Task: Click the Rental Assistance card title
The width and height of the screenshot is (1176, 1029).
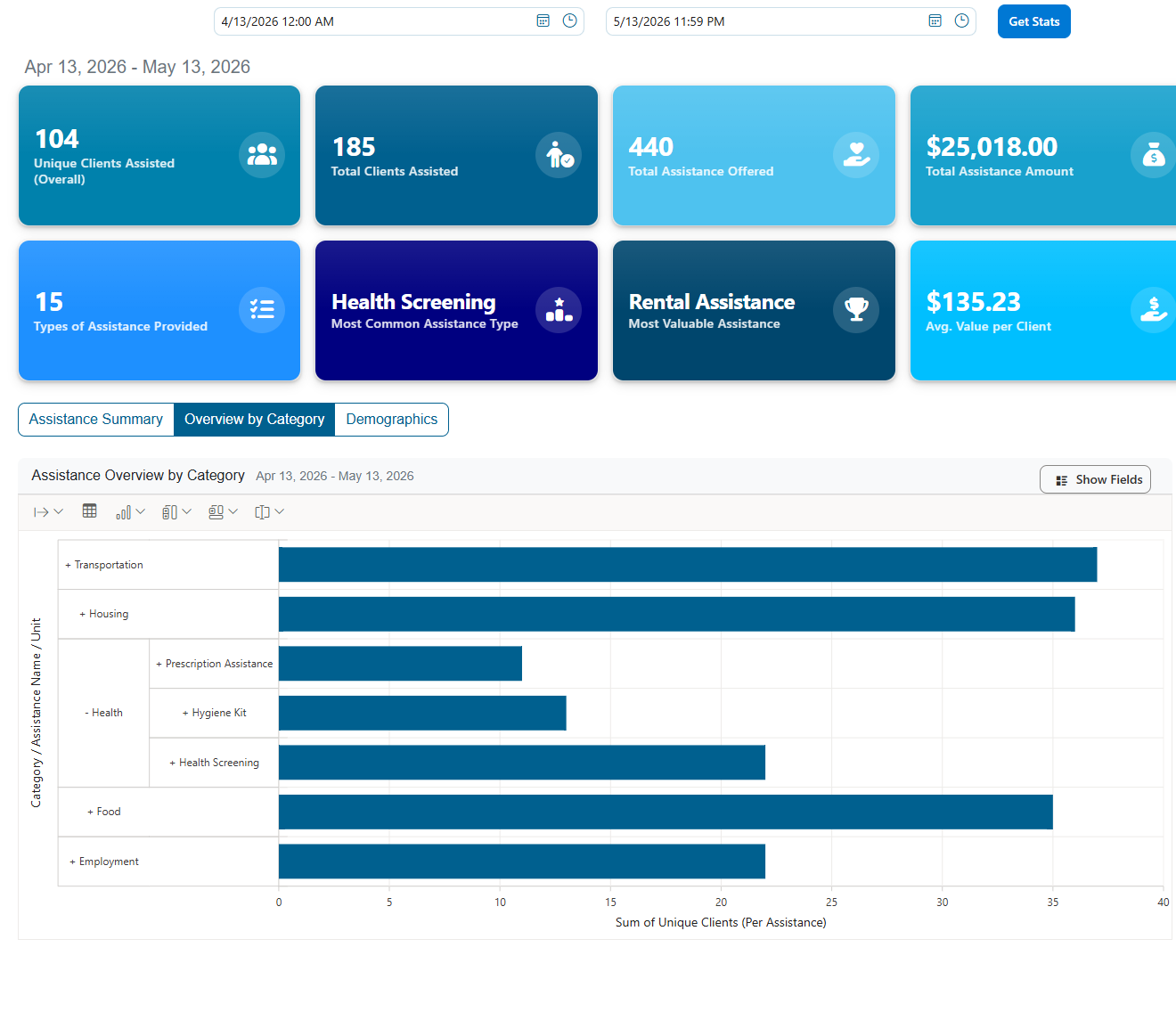Action: pos(712,302)
